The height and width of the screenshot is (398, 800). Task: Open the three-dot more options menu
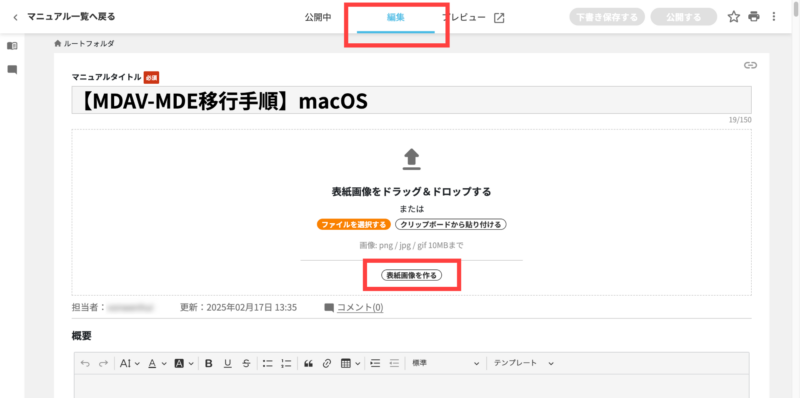[774, 17]
